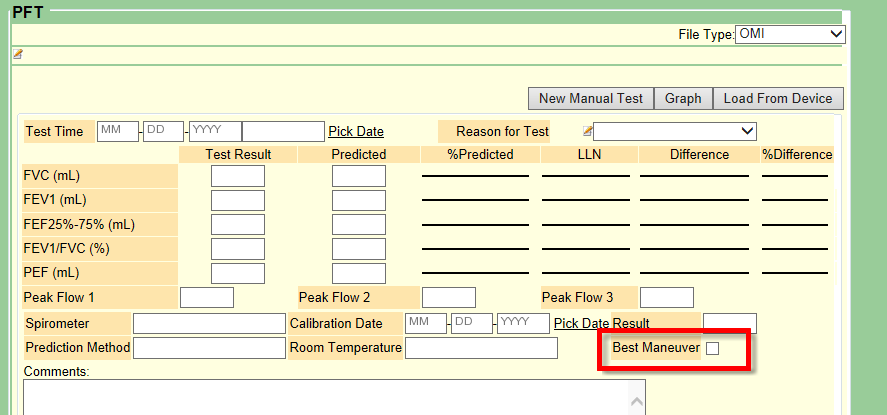The width and height of the screenshot is (887, 415).
Task: Click the Room Temperature input box
Action: tap(481, 348)
